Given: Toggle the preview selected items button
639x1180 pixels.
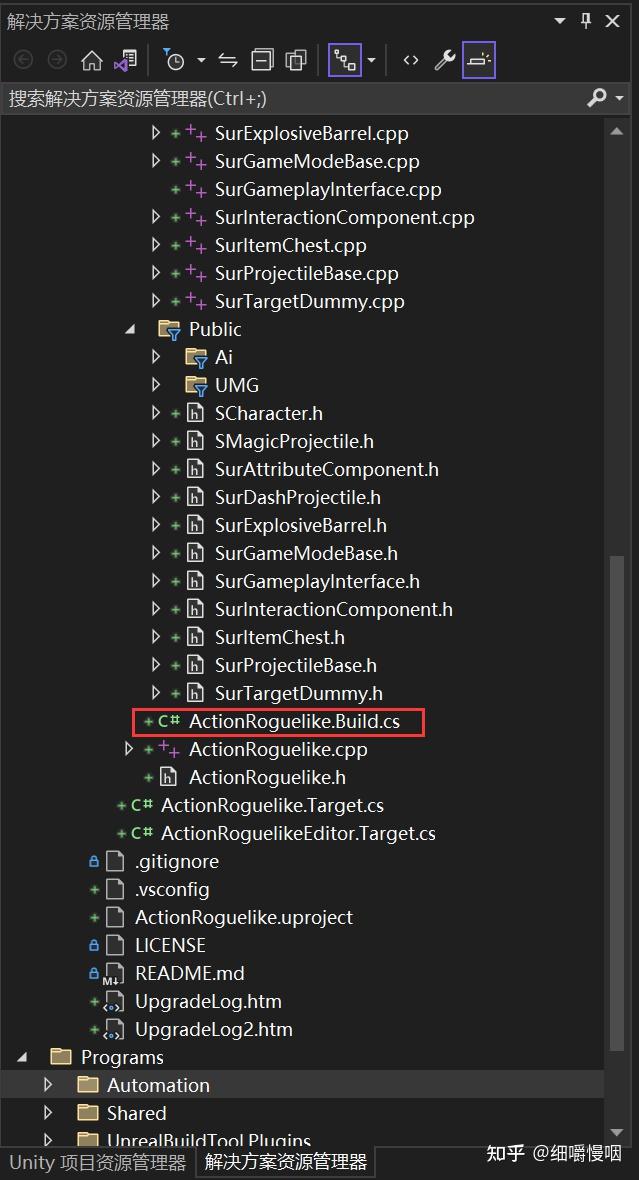Looking at the screenshot, I should tap(479, 61).
